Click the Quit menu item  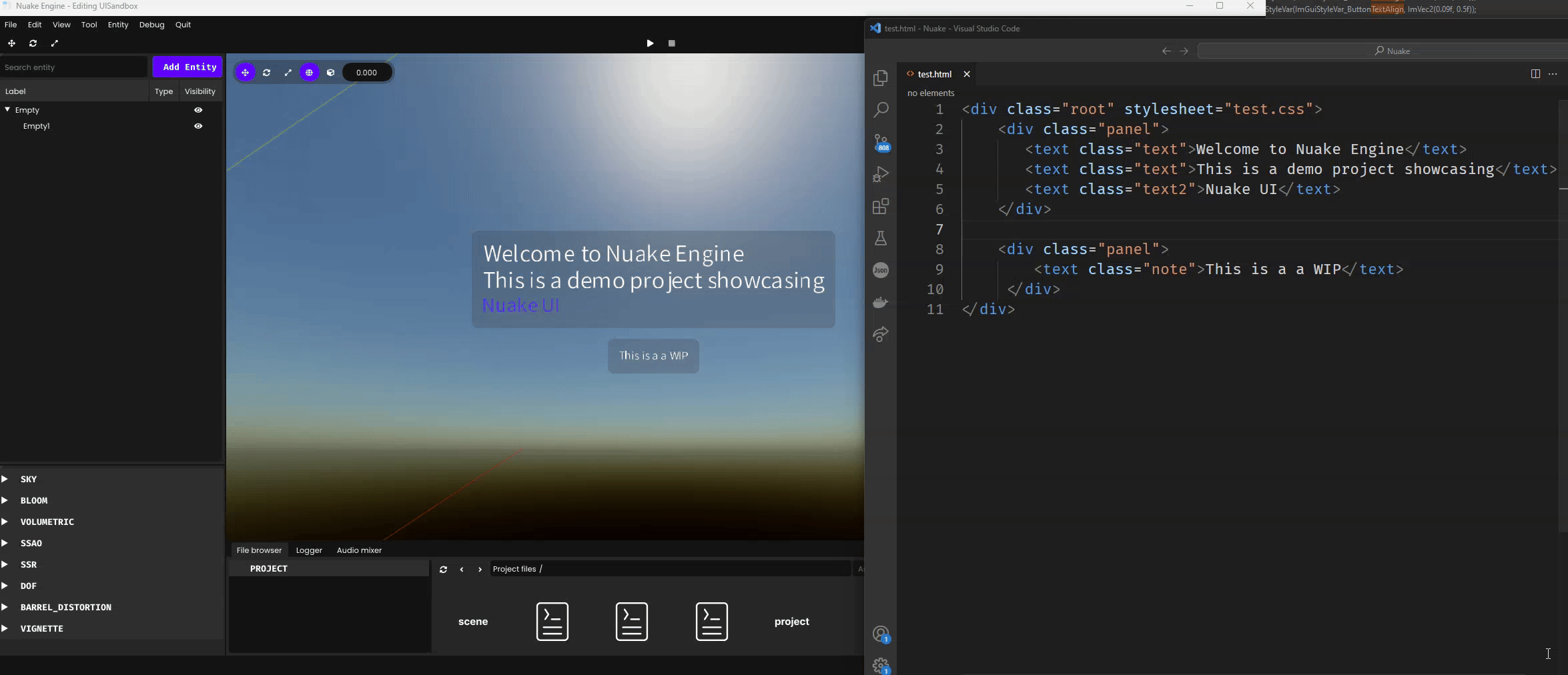pos(183,25)
